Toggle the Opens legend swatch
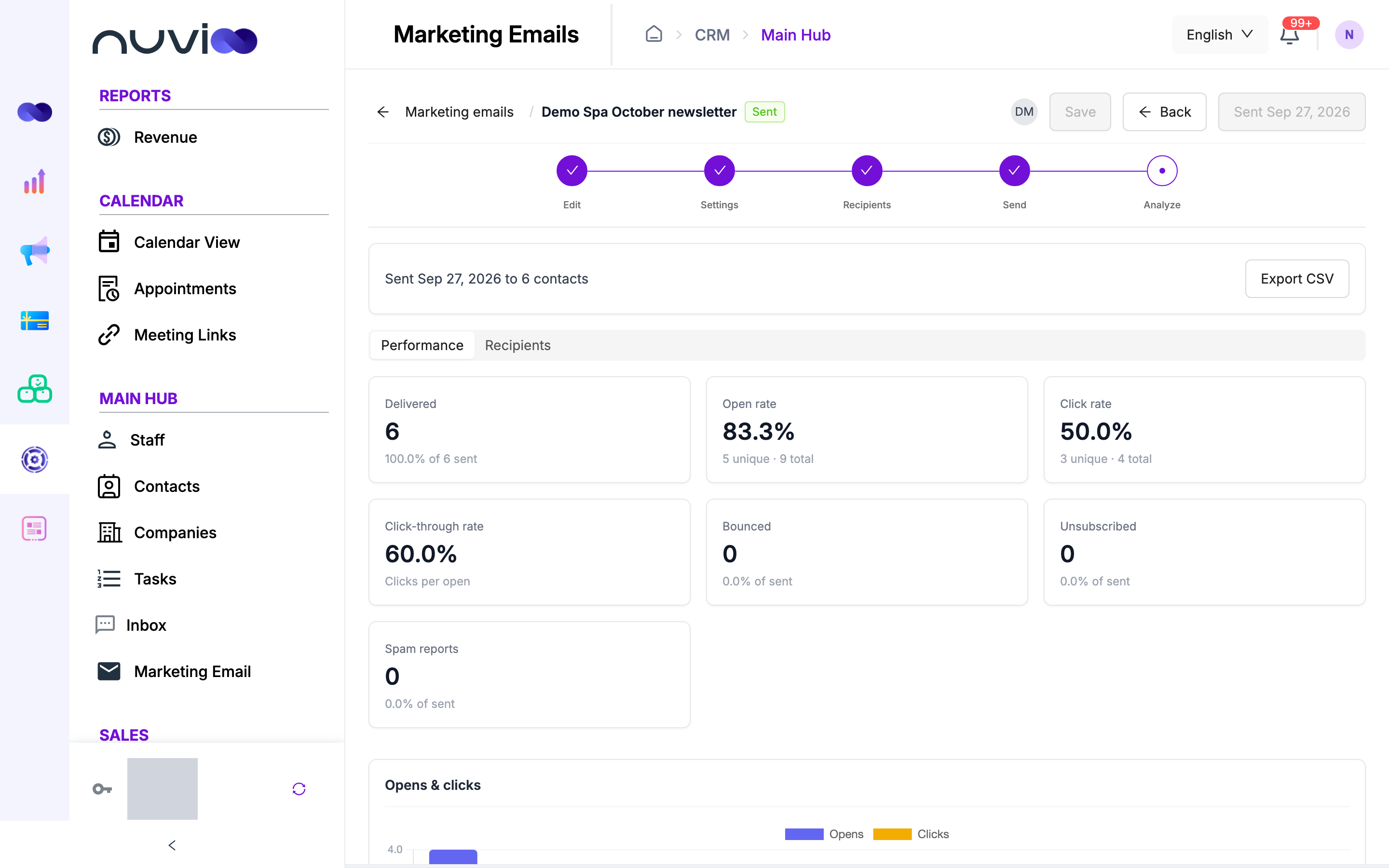 (803, 834)
